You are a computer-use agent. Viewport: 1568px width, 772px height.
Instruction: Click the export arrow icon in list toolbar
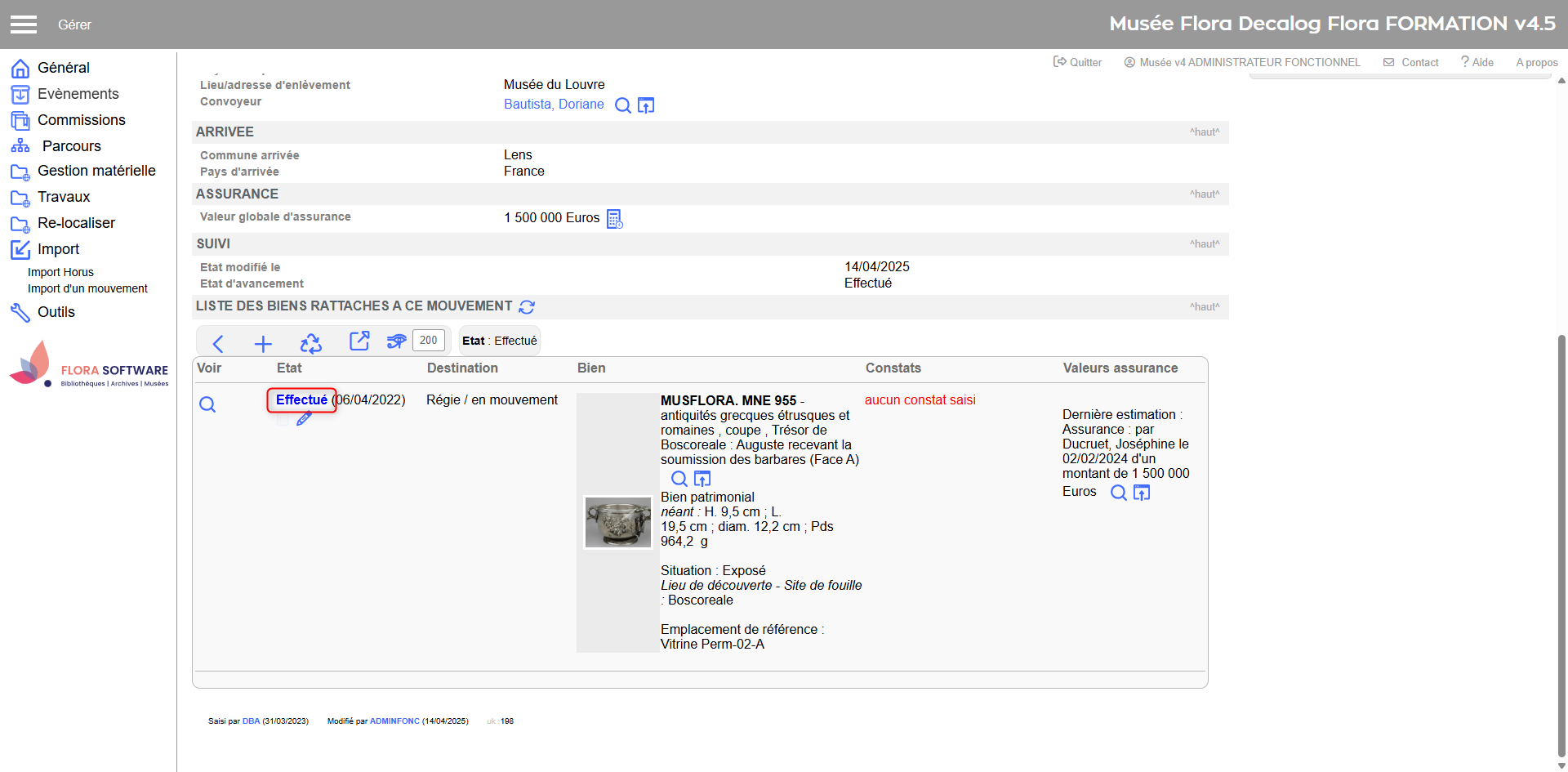point(359,341)
